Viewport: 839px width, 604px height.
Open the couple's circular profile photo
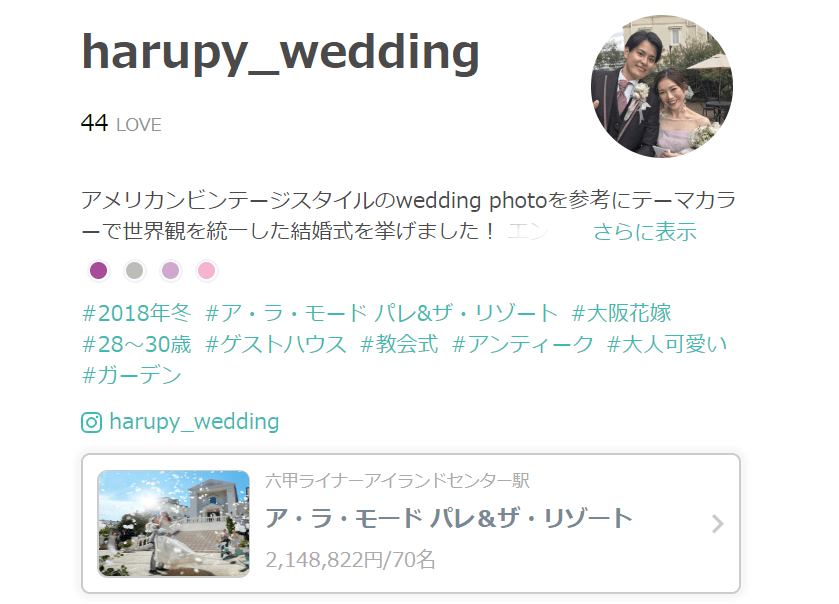662,87
